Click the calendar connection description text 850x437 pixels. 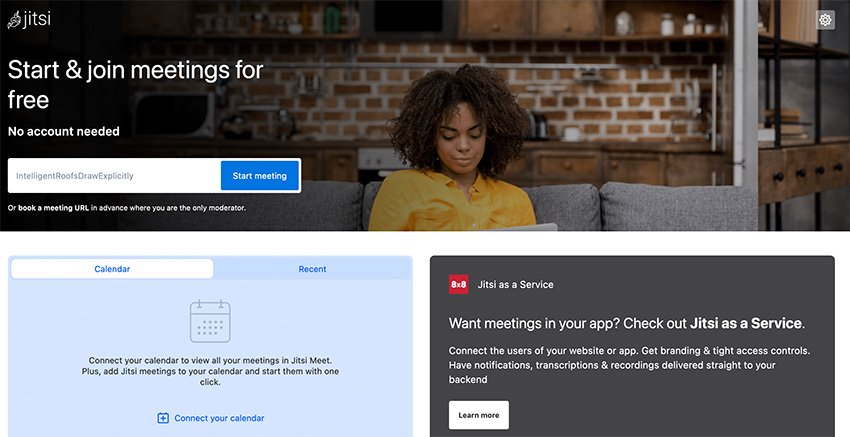[x=210, y=371]
